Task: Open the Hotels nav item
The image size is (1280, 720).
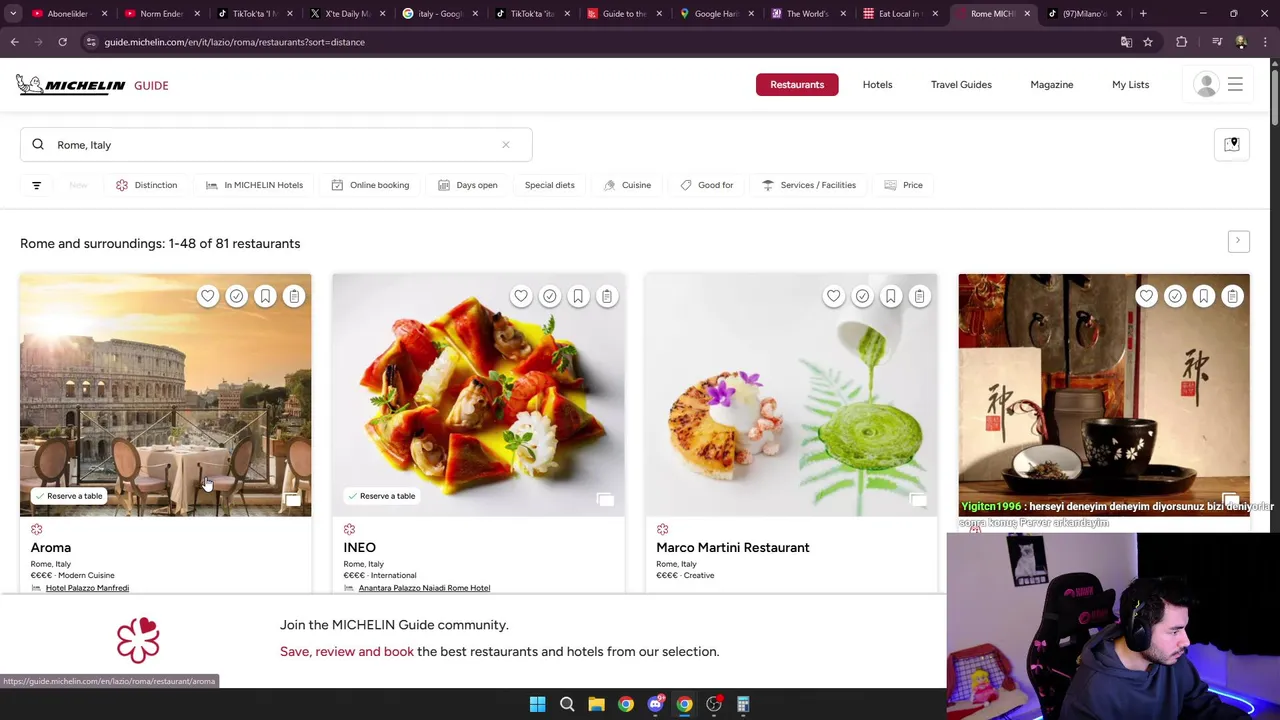Action: pyautogui.click(x=877, y=85)
